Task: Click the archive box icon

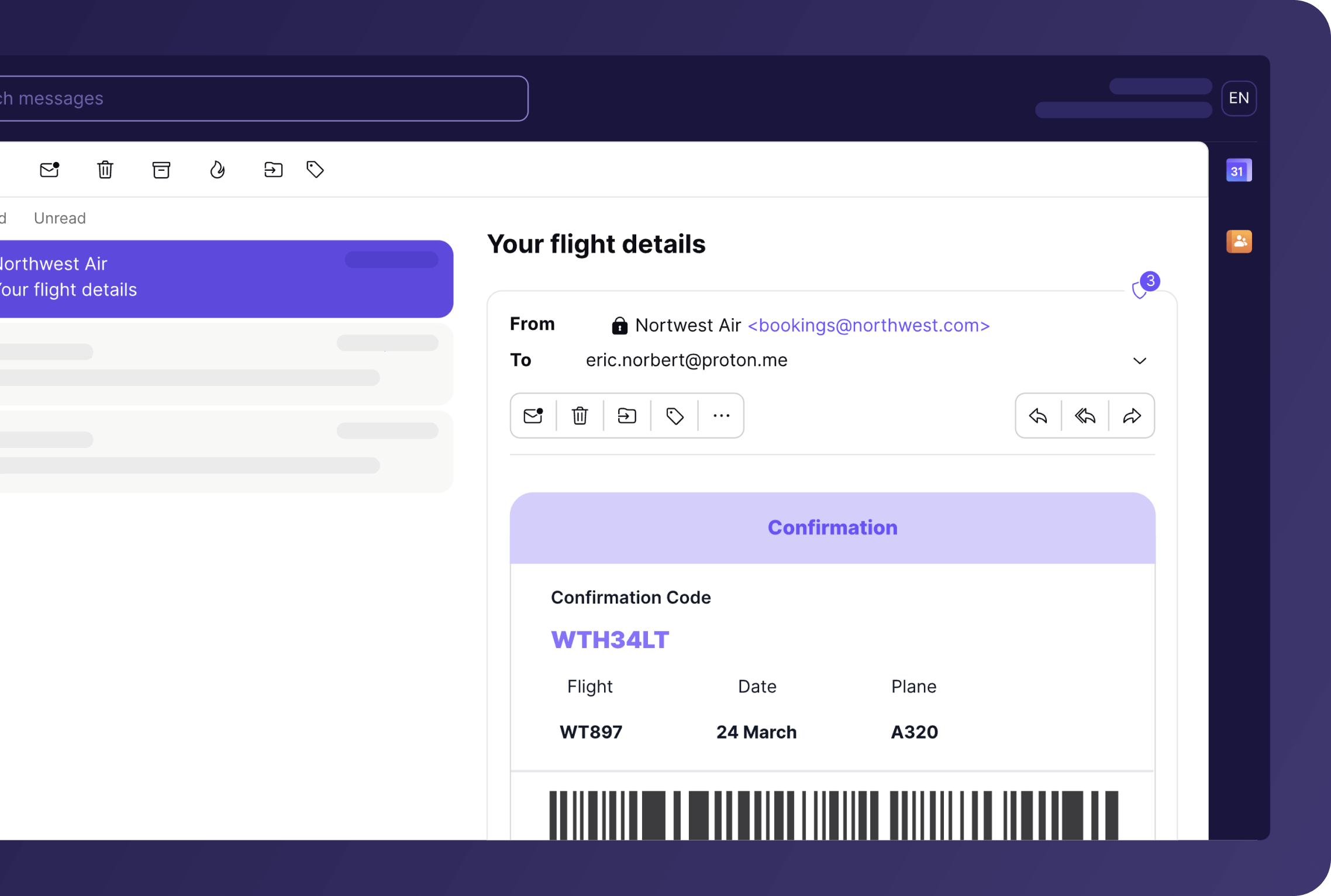Action: pos(161,170)
